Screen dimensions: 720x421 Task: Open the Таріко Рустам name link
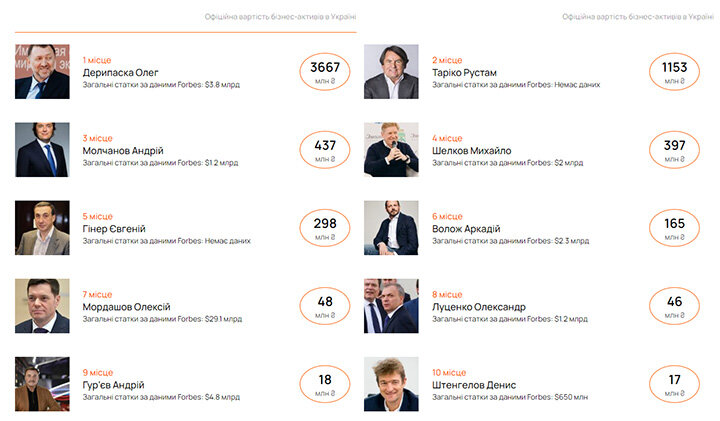coord(464,73)
